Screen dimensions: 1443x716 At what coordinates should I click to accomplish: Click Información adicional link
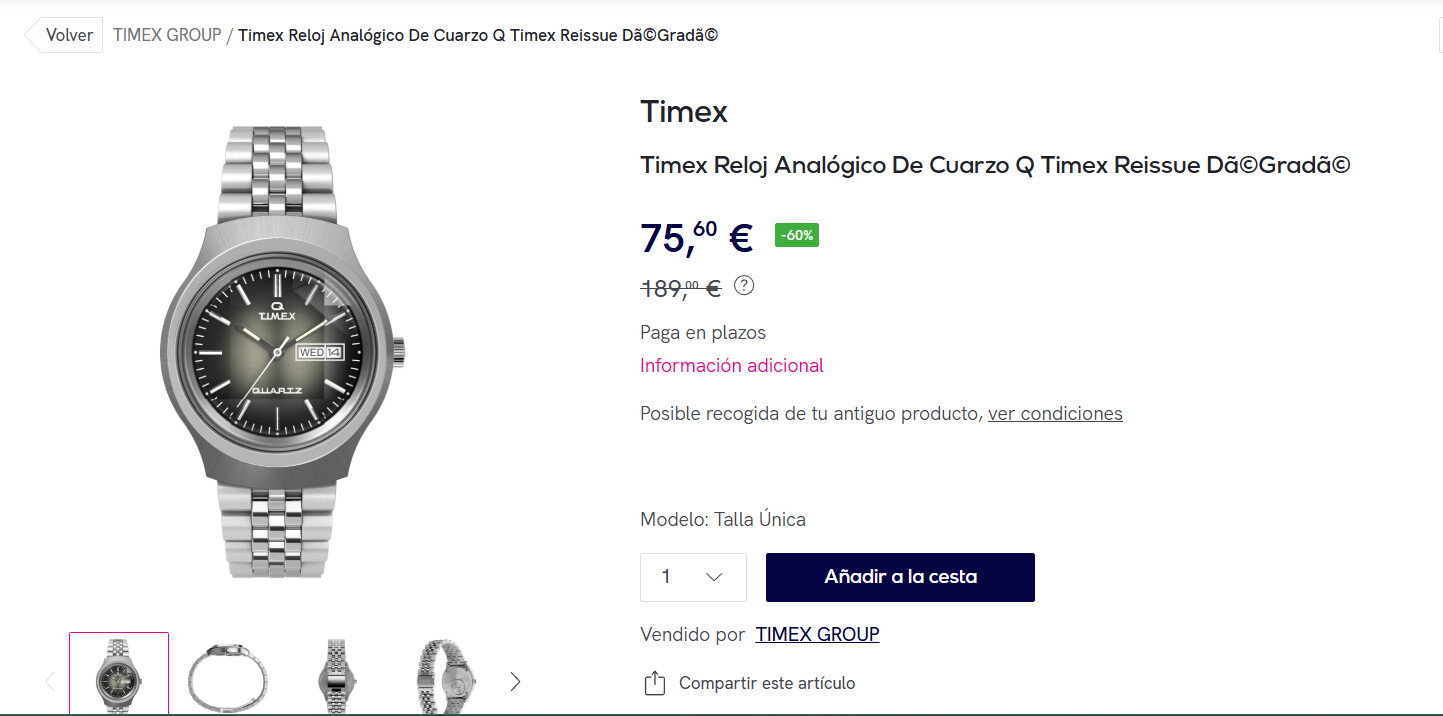pos(732,365)
